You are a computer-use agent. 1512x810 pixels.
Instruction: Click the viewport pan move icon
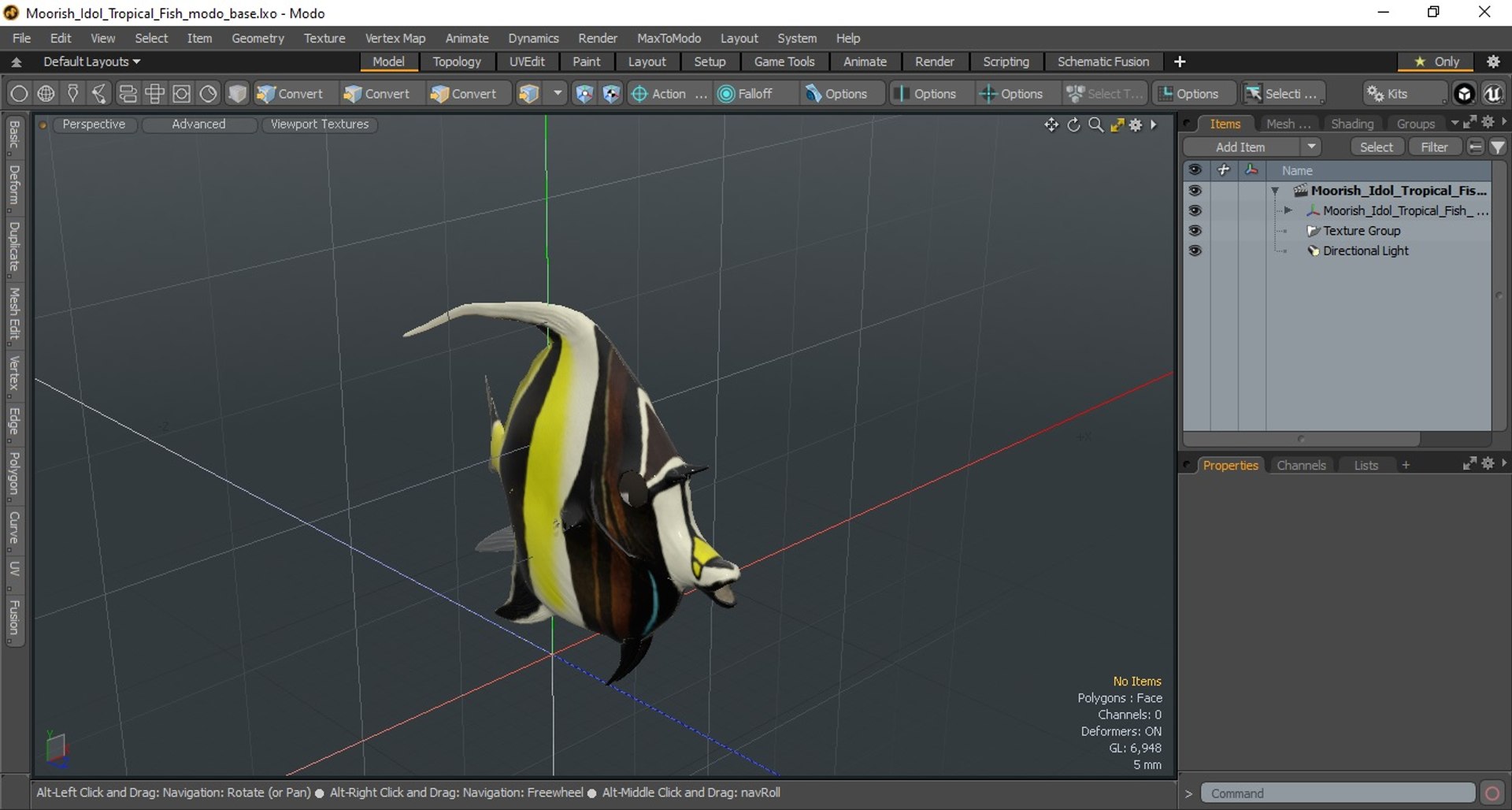pyautogui.click(x=1051, y=124)
